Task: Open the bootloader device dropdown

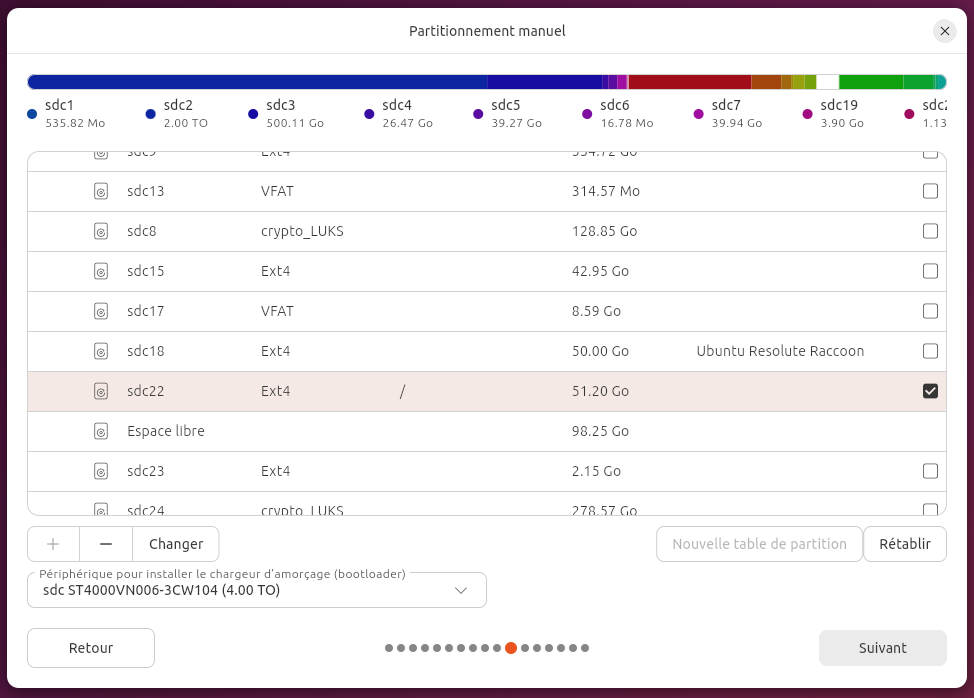Action: (257, 590)
